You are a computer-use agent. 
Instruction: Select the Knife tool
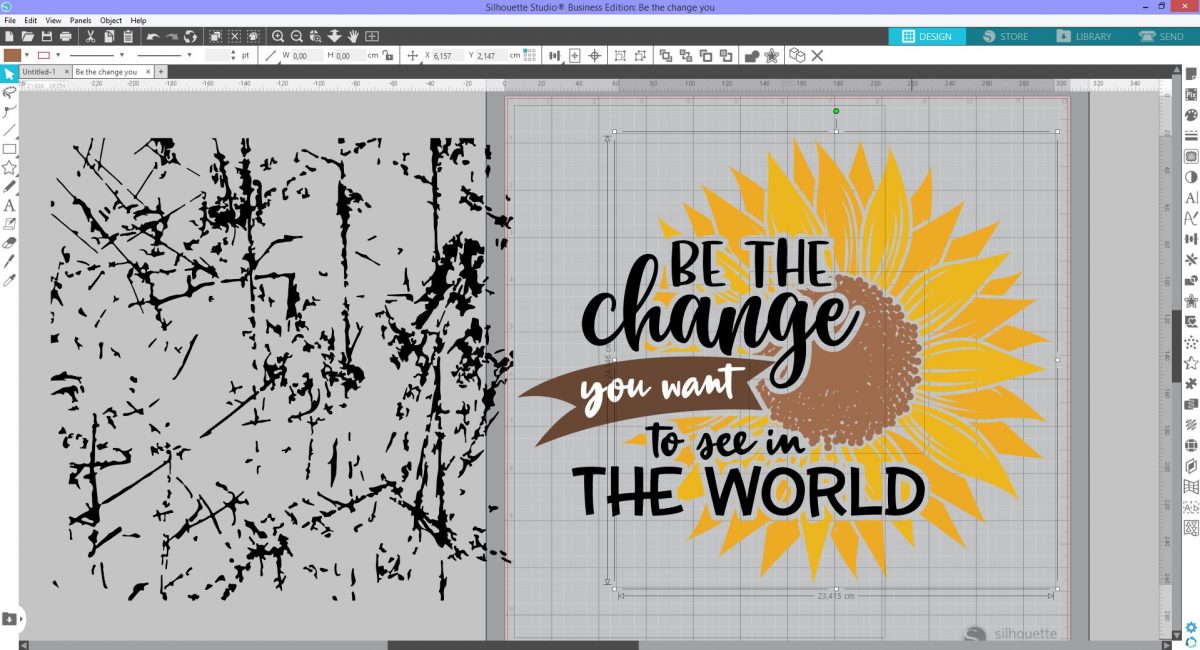tap(7, 261)
